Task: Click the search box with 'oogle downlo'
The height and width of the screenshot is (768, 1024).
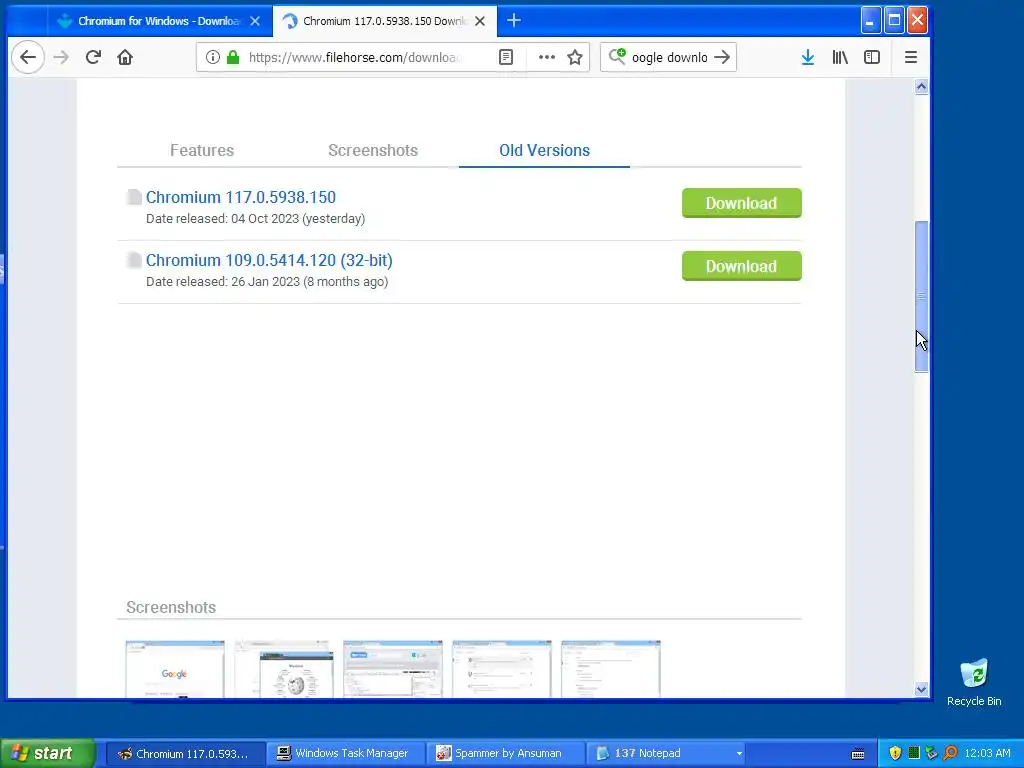Action: (669, 57)
